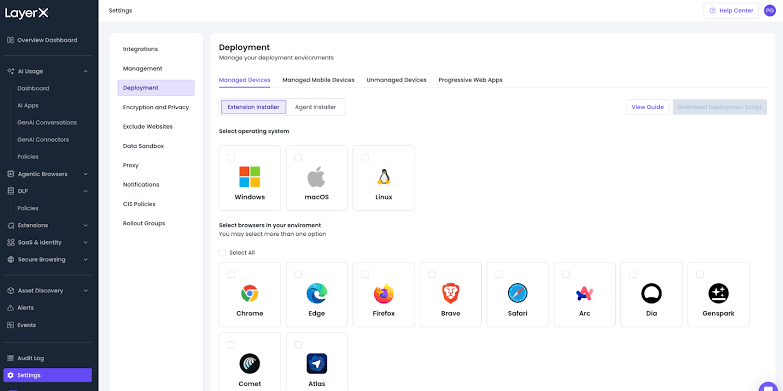783x391 pixels.
Task: Open the Integrations settings page
Action: (140, 49)
